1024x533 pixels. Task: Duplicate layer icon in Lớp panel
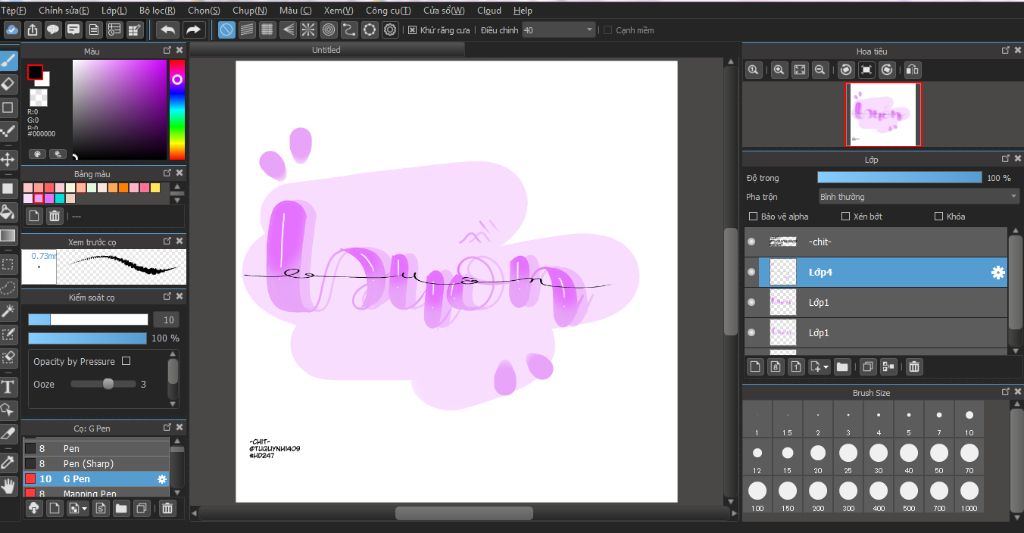tap(867, 367)
